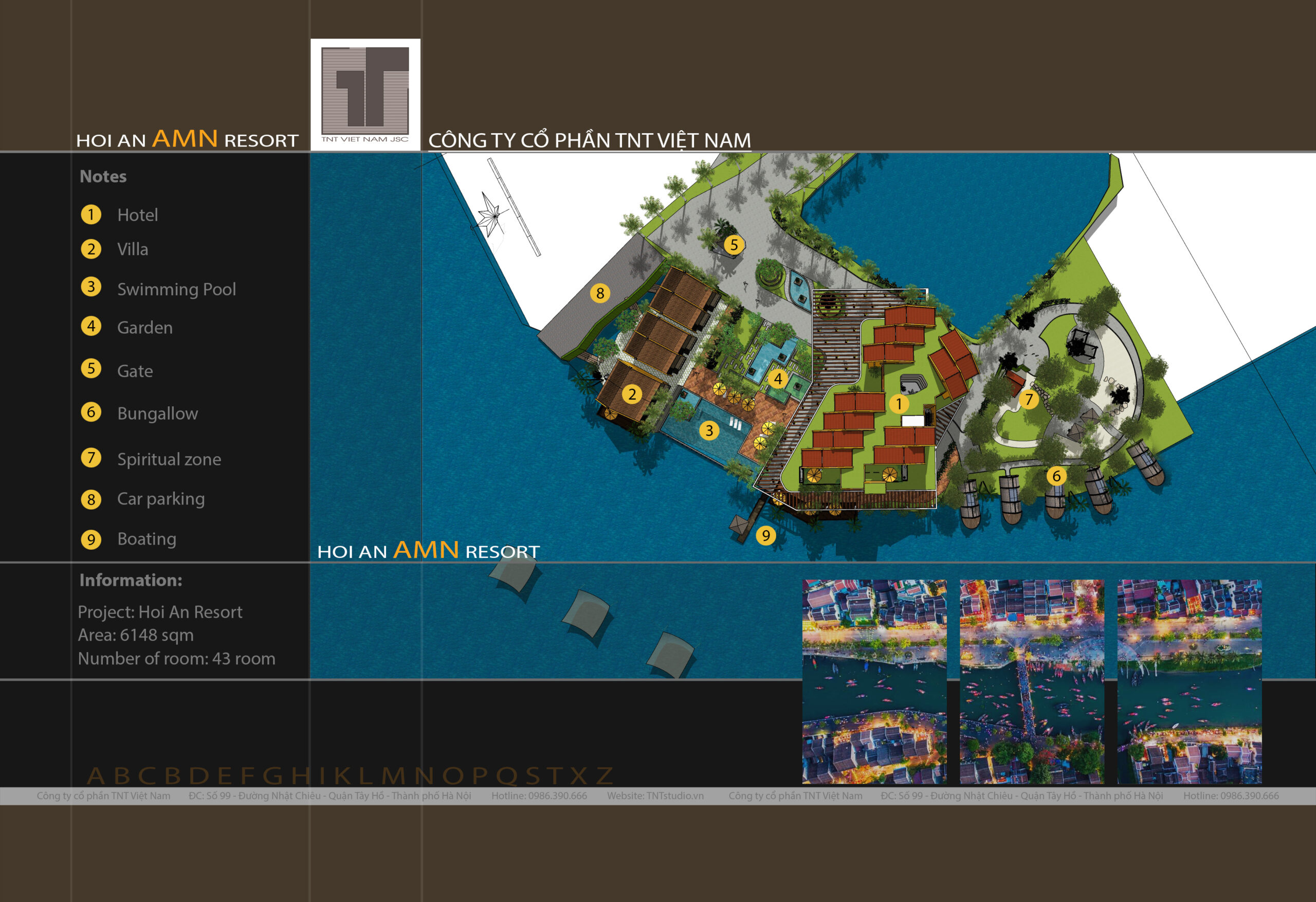
Task: Click map marker 8 on car parking
Action: (x=600, y=293)
